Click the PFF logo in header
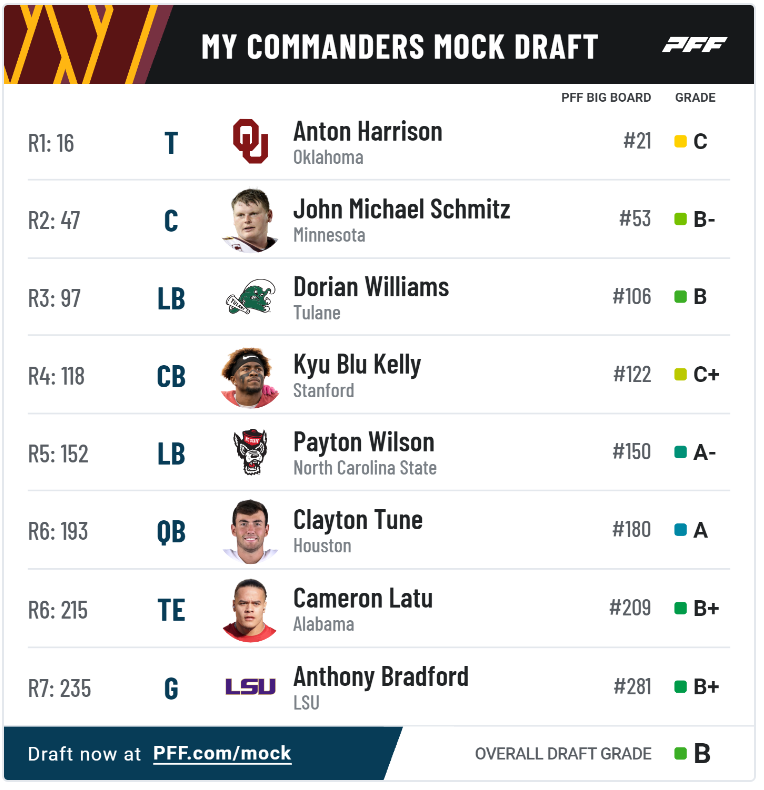This screenshot has width=764, height=790. 694,45
